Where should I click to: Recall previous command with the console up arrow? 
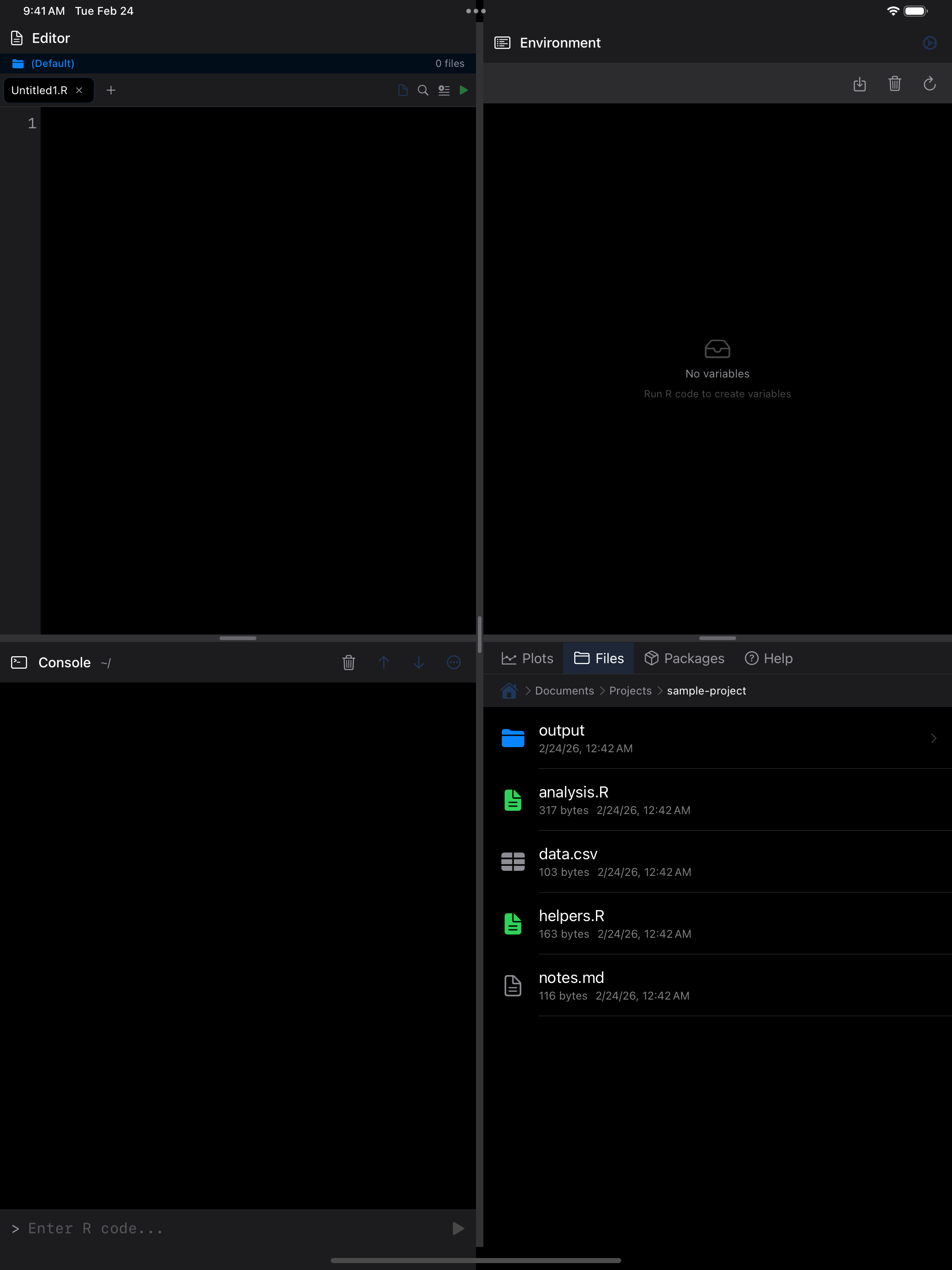384,662
